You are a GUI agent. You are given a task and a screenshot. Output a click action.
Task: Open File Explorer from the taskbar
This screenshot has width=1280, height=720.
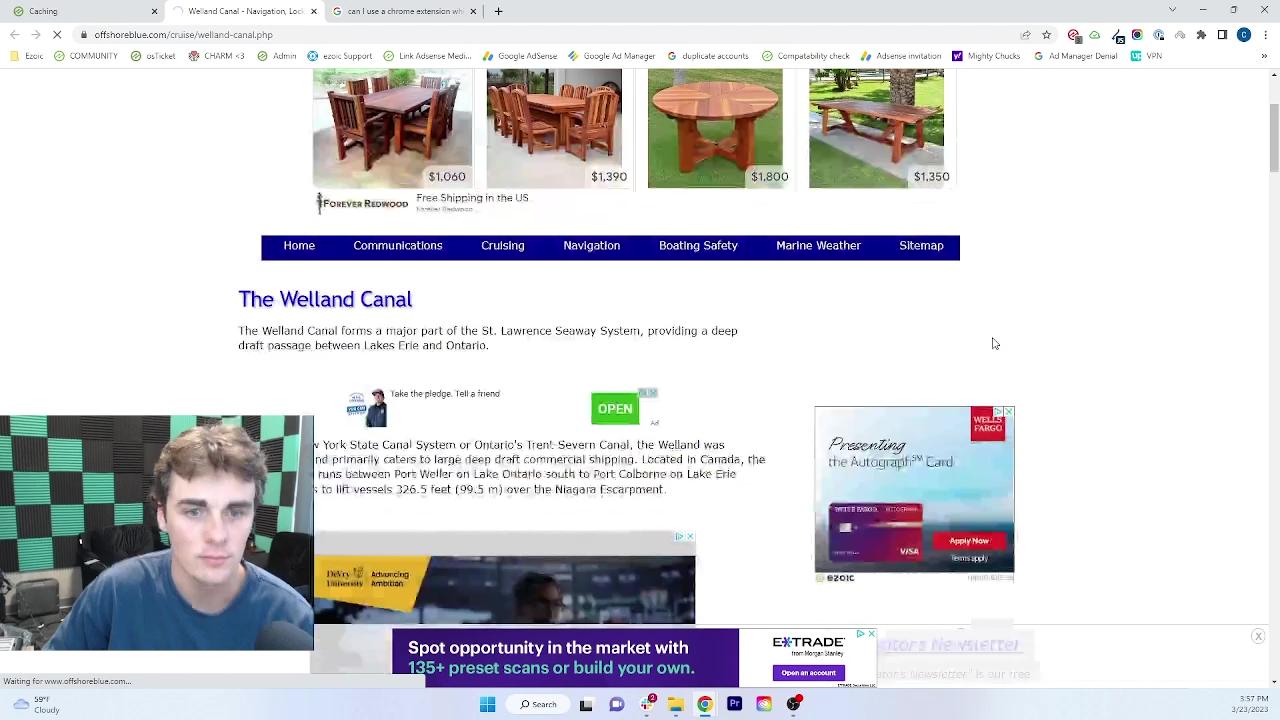pyautogui.click(x=676, y=704)
